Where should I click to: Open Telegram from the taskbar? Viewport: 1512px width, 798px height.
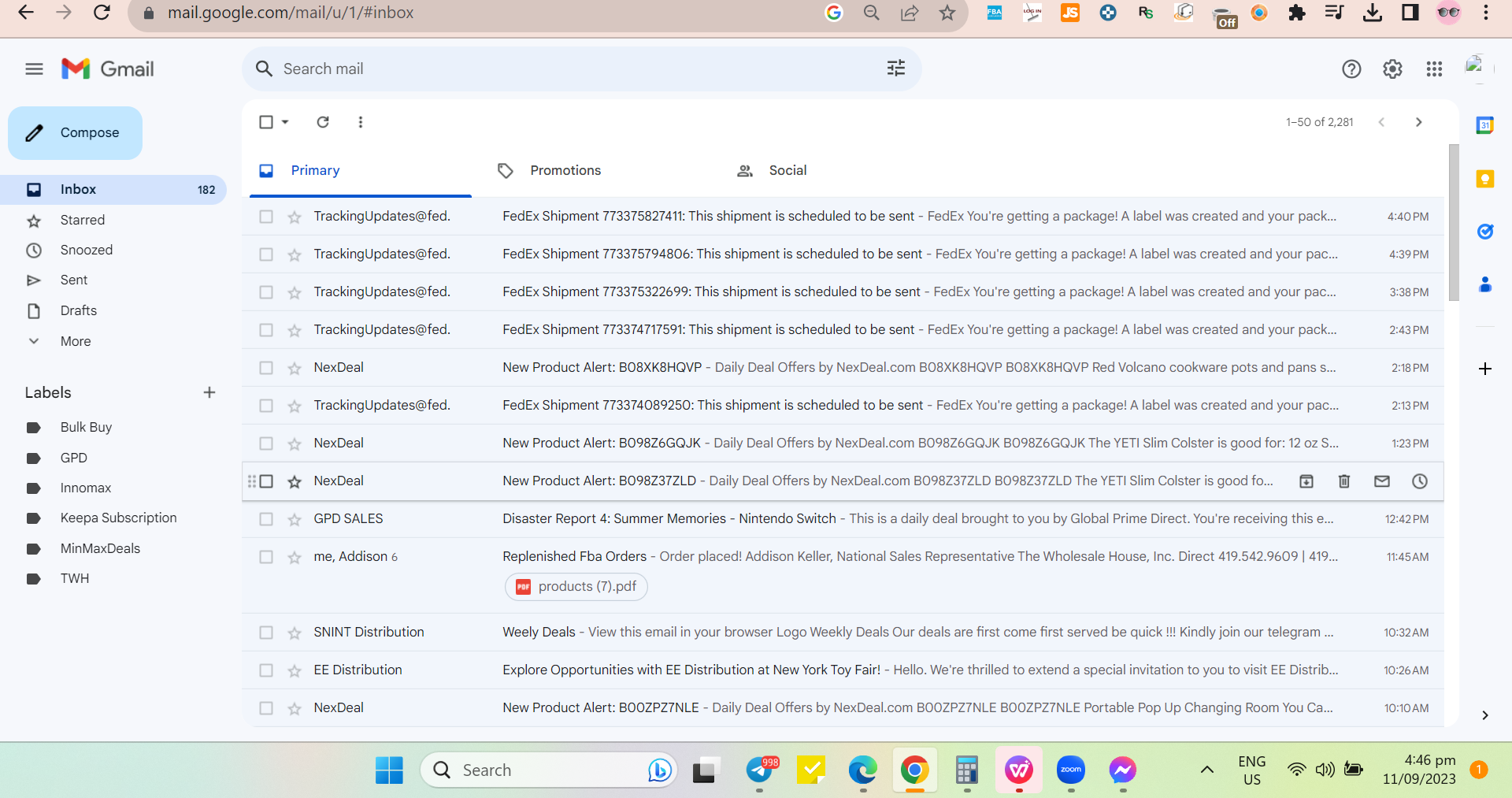pos(761,770)
